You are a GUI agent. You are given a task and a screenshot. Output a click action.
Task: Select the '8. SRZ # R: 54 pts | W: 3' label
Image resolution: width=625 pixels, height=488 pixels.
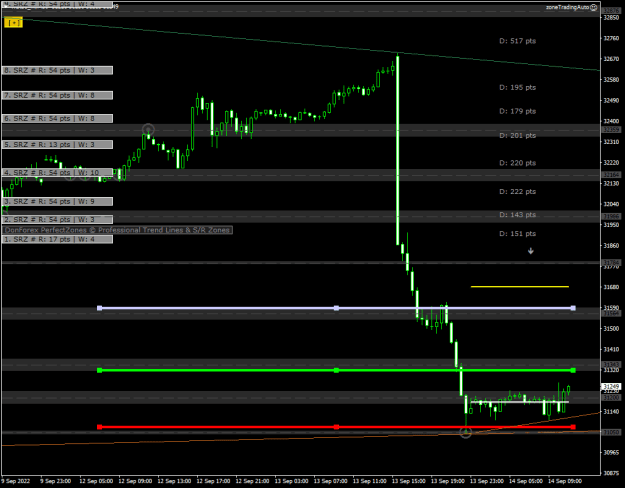click(57, 71)
